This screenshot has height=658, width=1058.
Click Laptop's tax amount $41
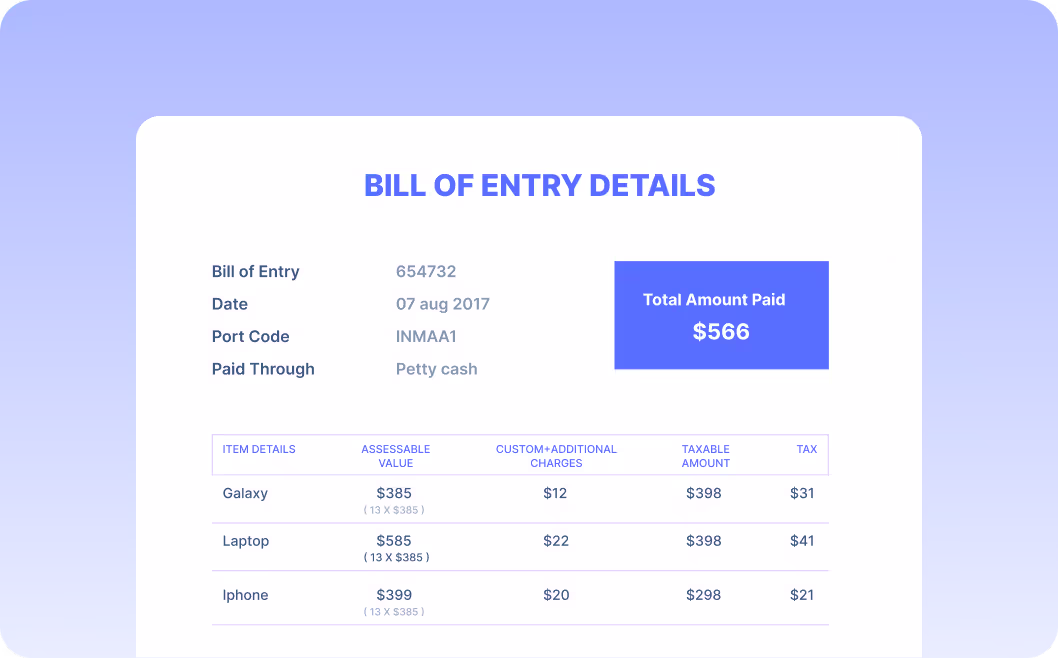pyautogui.click(x=802, y=541)
